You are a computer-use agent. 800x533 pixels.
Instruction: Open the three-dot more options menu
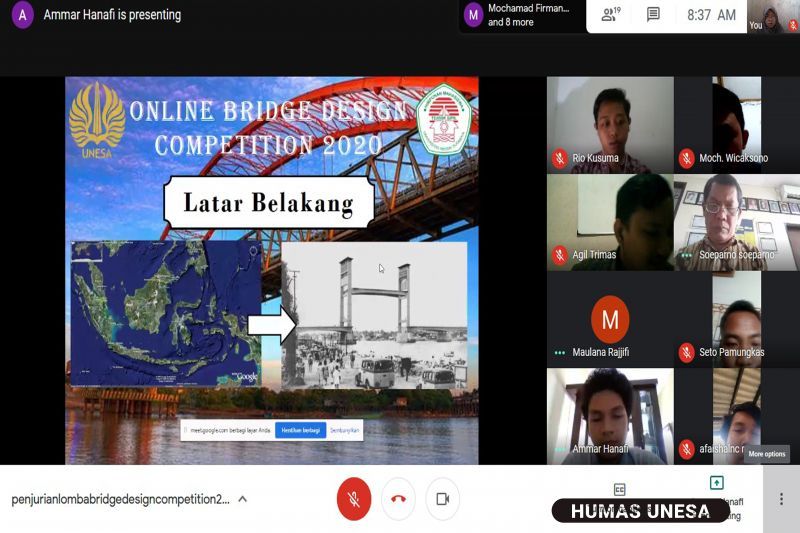coord(781,499)
